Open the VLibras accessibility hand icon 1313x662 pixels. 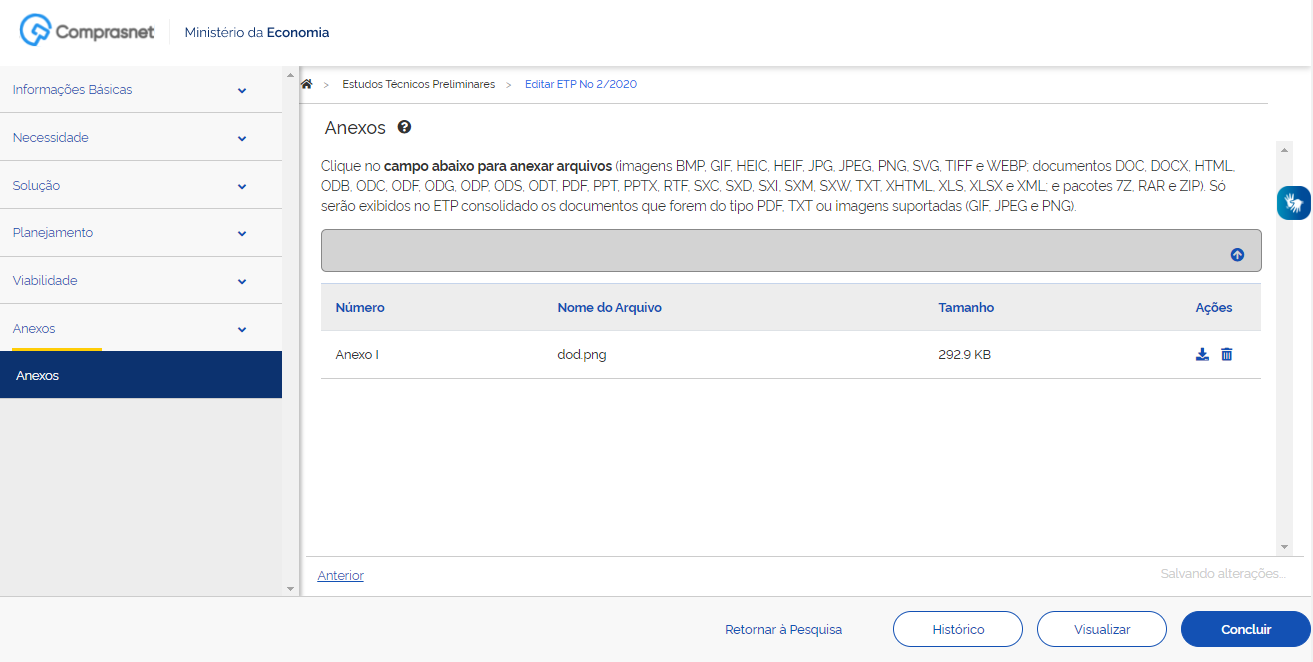[x=1294, y=203]
